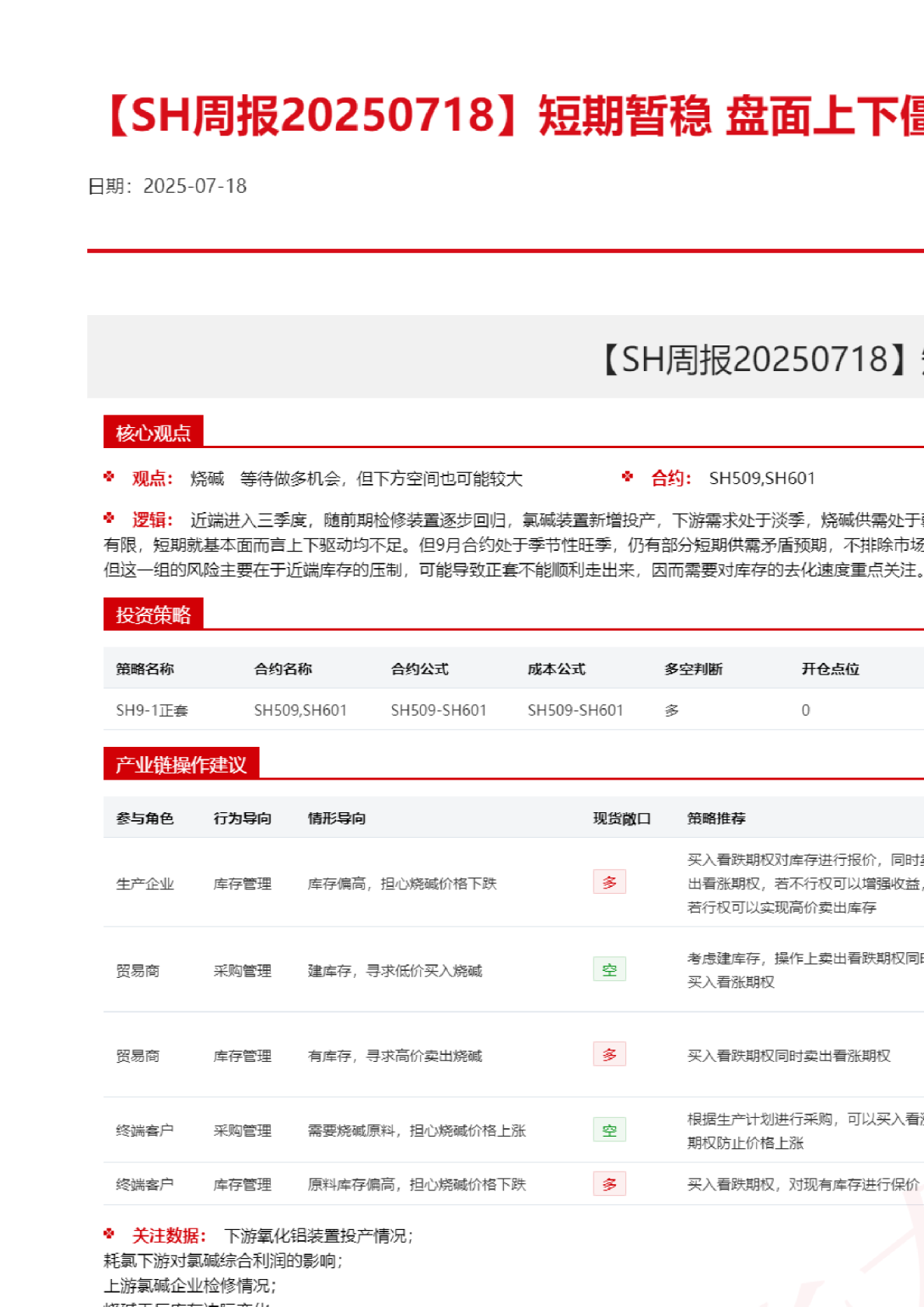
Task: Click the SH9-1正套 strategy name cell
Action: tap(152, 710)
